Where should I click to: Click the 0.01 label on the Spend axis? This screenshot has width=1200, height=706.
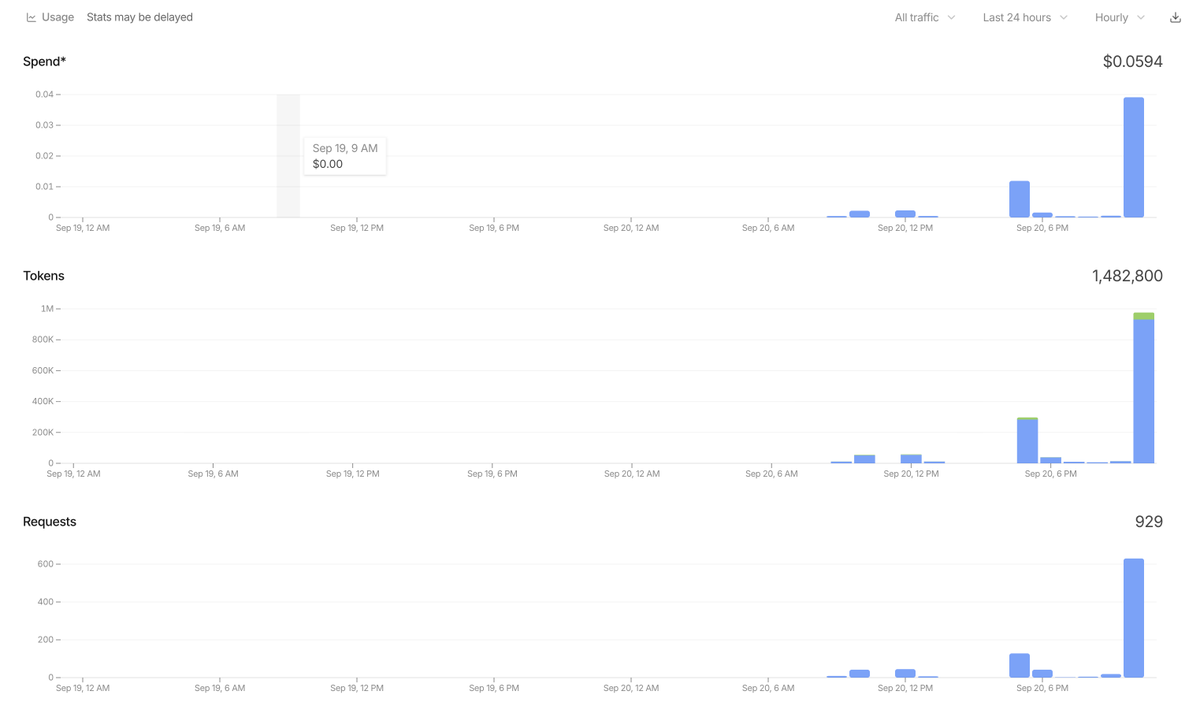pos(44,187)
